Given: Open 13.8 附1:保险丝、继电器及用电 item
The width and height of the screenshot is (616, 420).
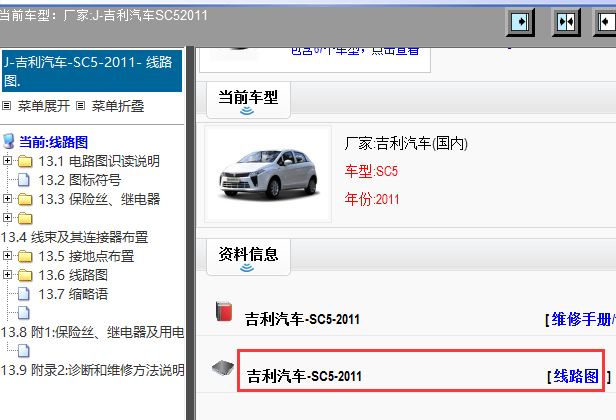Looking at the screenshot, I should [92, 332].
